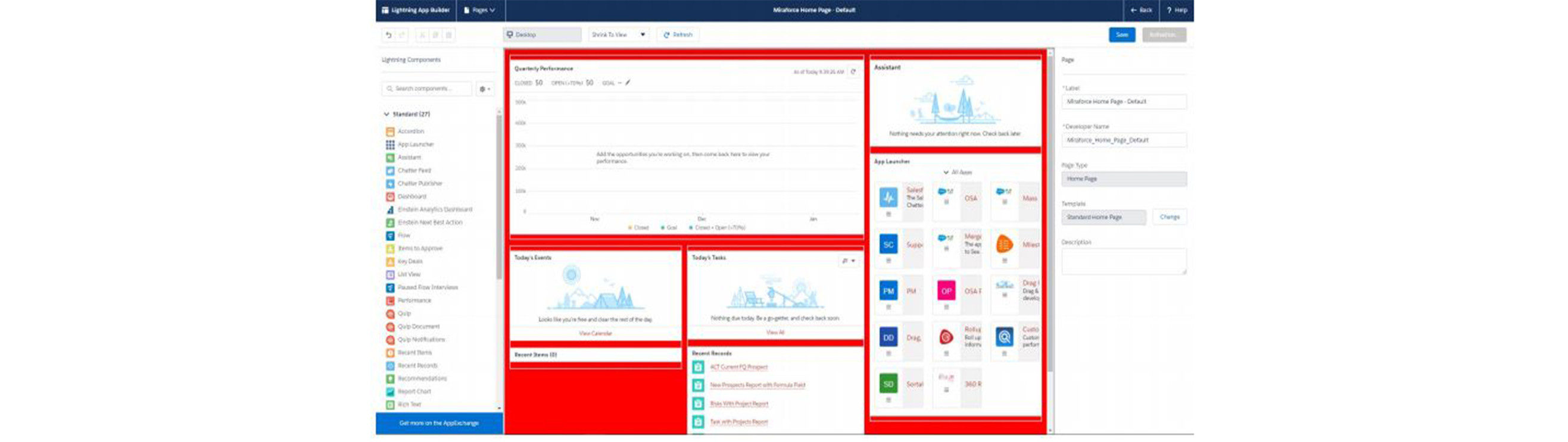The image size is (1568, 442).
Task: Click the Redo arrow in the toolbar
Action: [402, 35]
